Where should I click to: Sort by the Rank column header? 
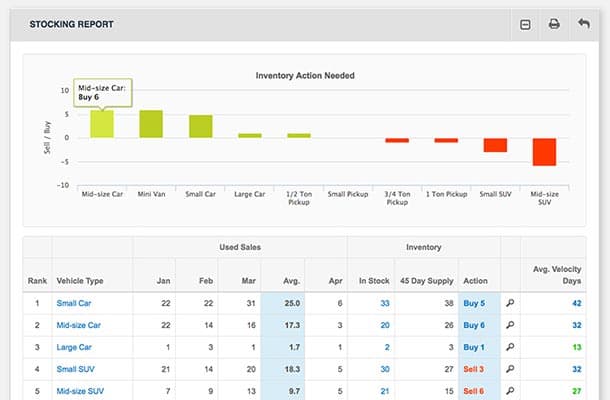tap(37, 281)
